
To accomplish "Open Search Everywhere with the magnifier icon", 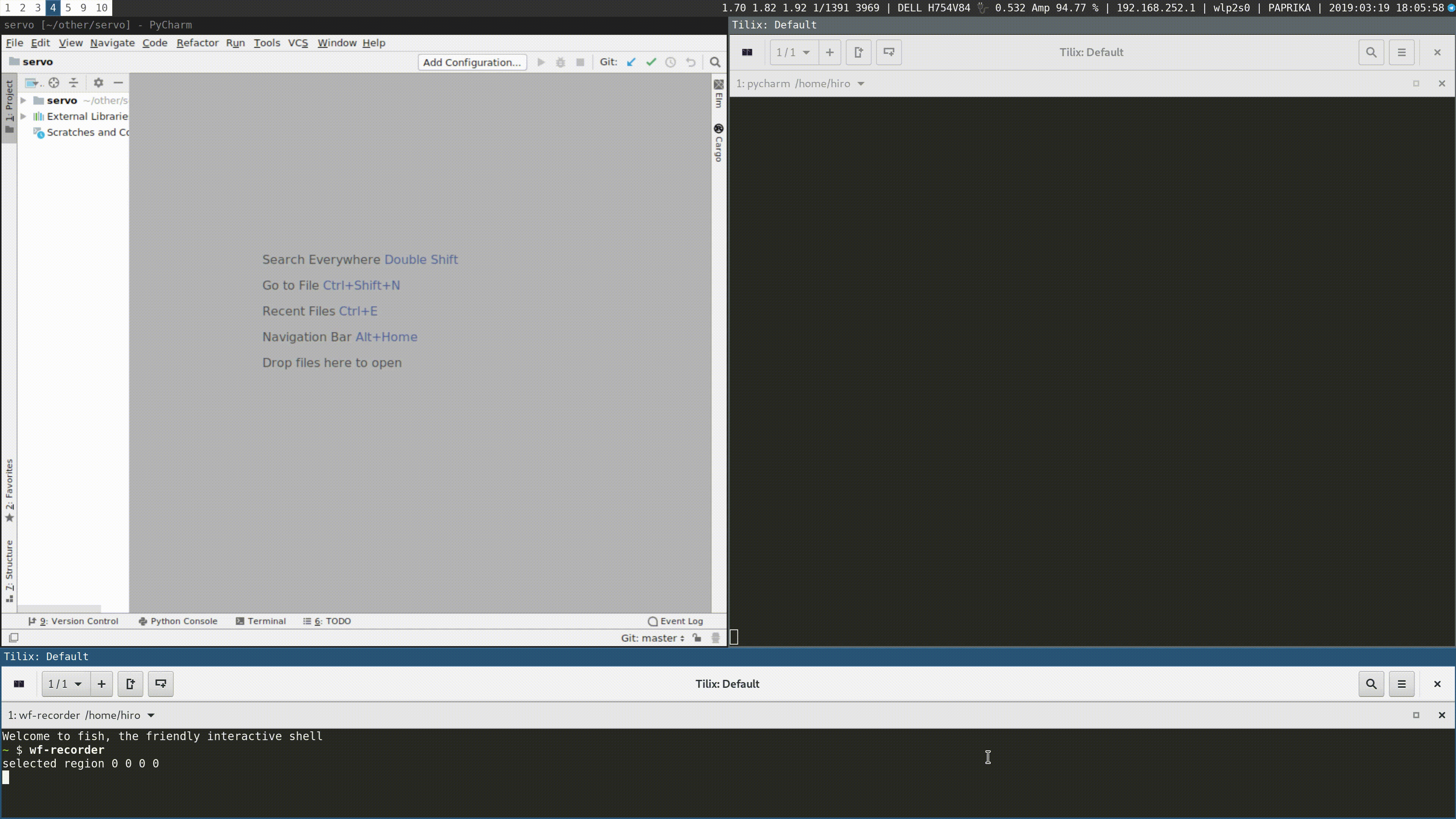I will point(714,62).
